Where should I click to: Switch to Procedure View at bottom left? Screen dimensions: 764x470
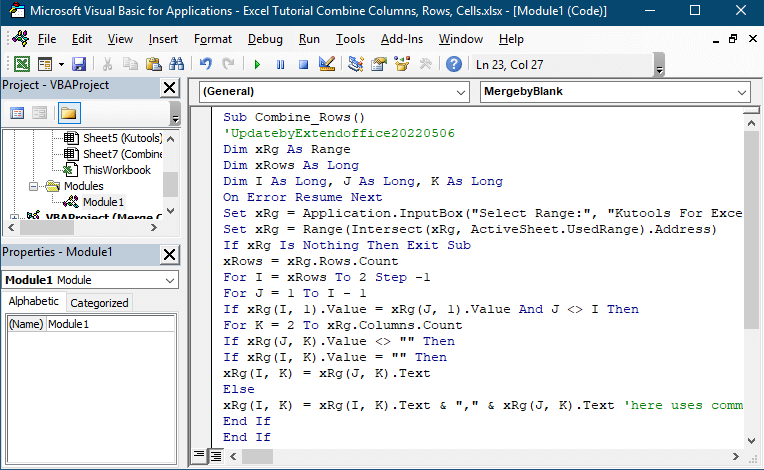tap(199, 456)
